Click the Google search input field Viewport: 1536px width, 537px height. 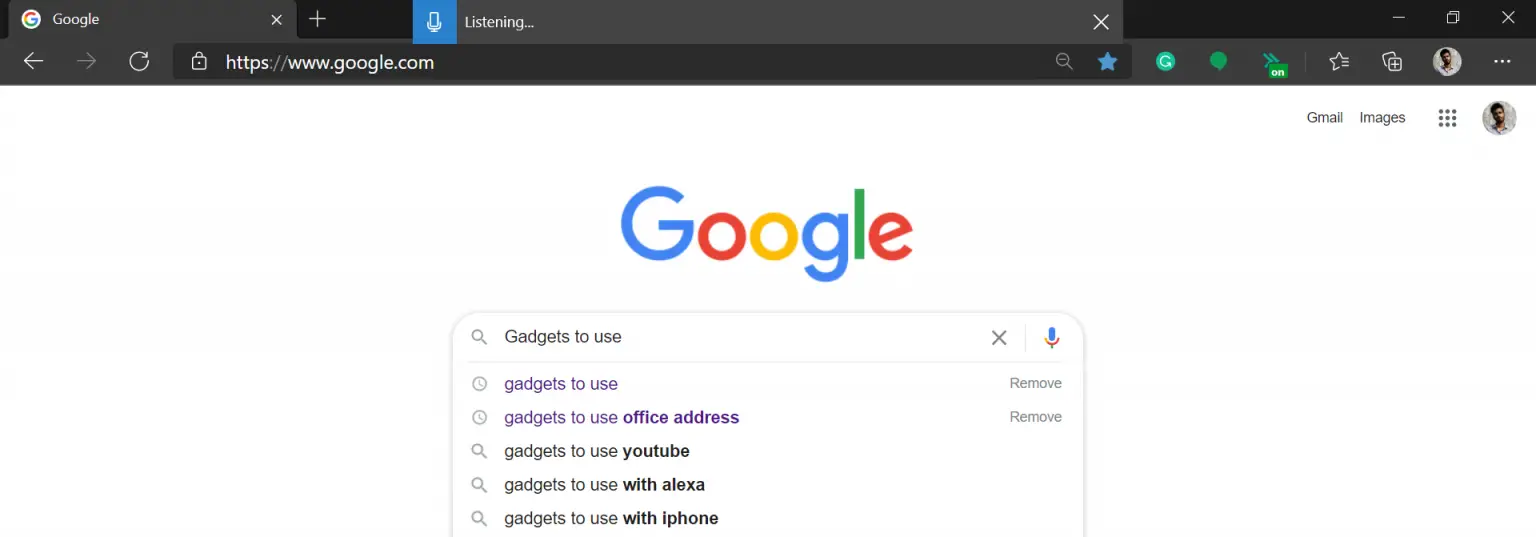click(x=740, y=338)
